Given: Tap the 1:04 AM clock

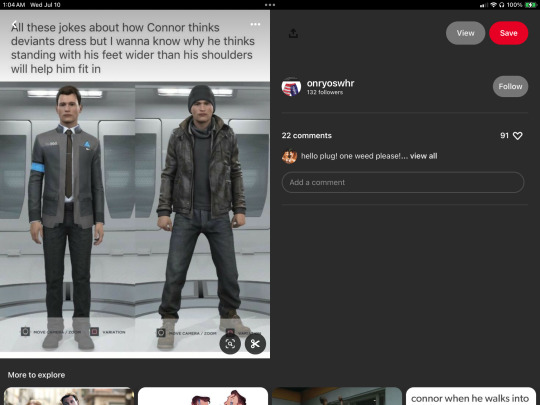Looking at the screenshot, I should click(x=14, y=5).
